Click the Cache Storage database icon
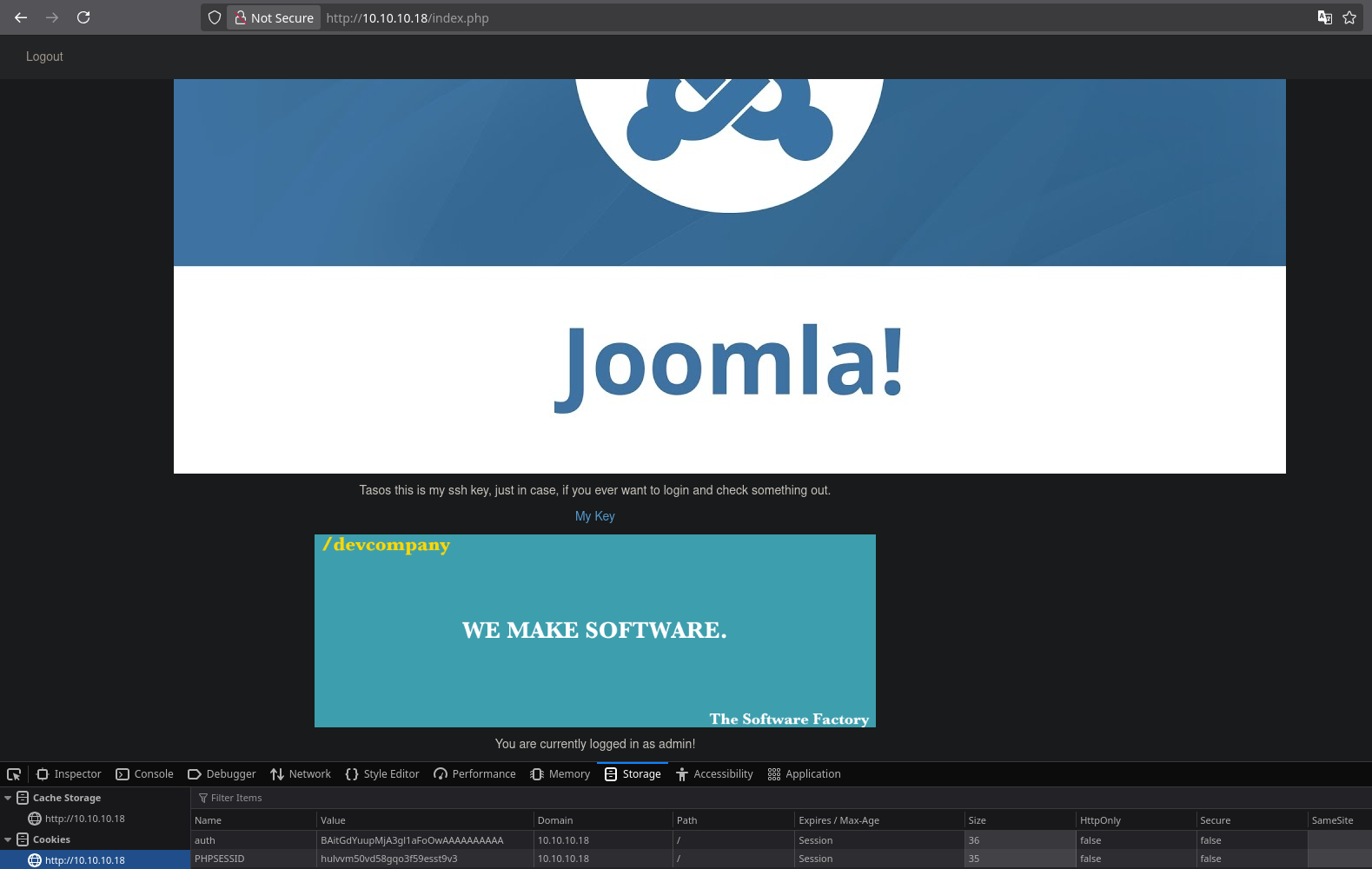The image size is (1372, 869). 23,798
